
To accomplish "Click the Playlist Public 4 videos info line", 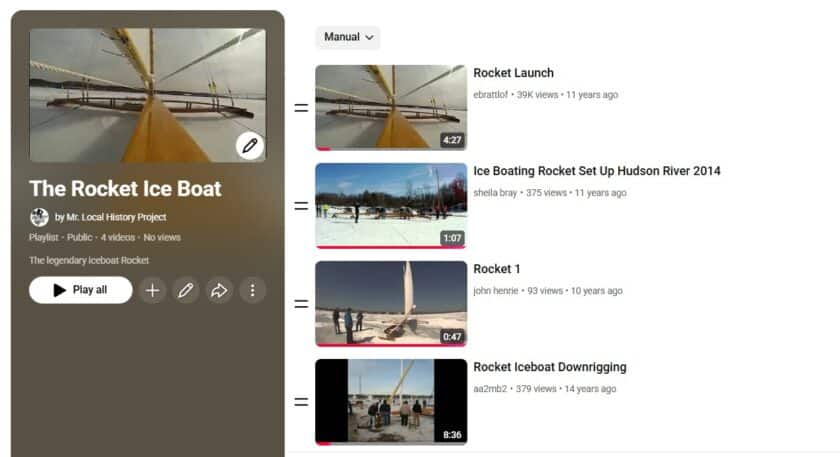I will (x=105, y=237).
